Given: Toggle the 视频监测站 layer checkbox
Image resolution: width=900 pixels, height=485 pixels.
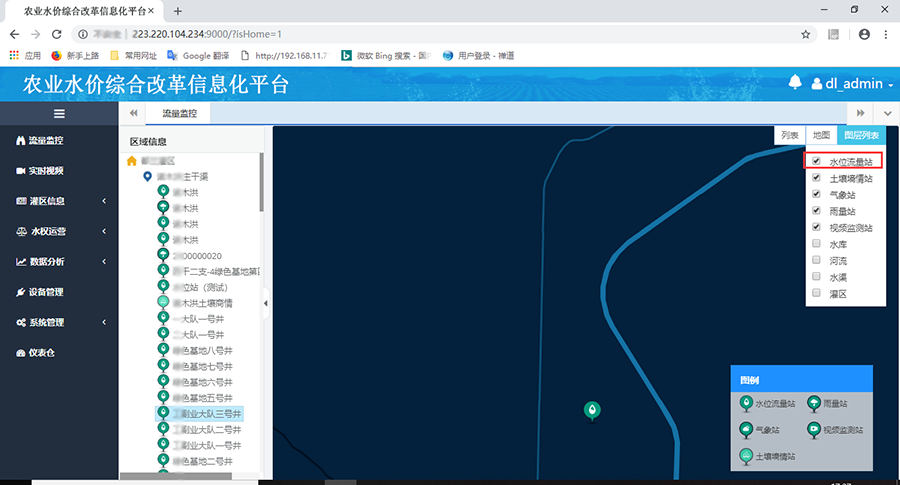Looking at the screenshot, I should pyautogui.click(x=817, y=227).
